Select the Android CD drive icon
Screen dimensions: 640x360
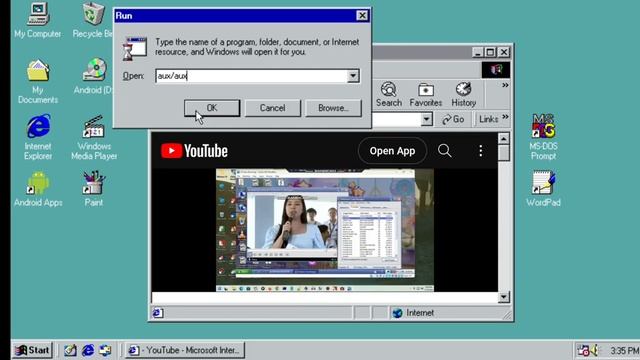pos(94,77)
